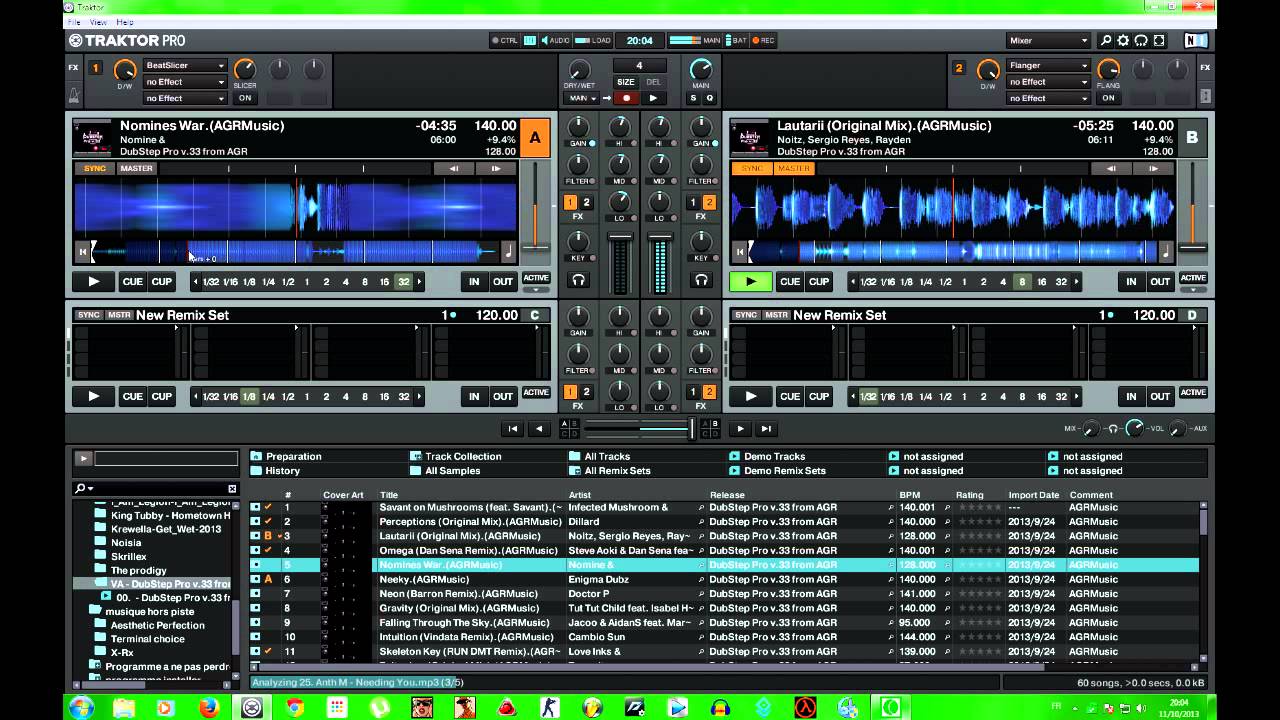Open FX unit 2 last 'no Effect' dropdown
This screenshot has width=1280, height=720.
(1048, 98)
